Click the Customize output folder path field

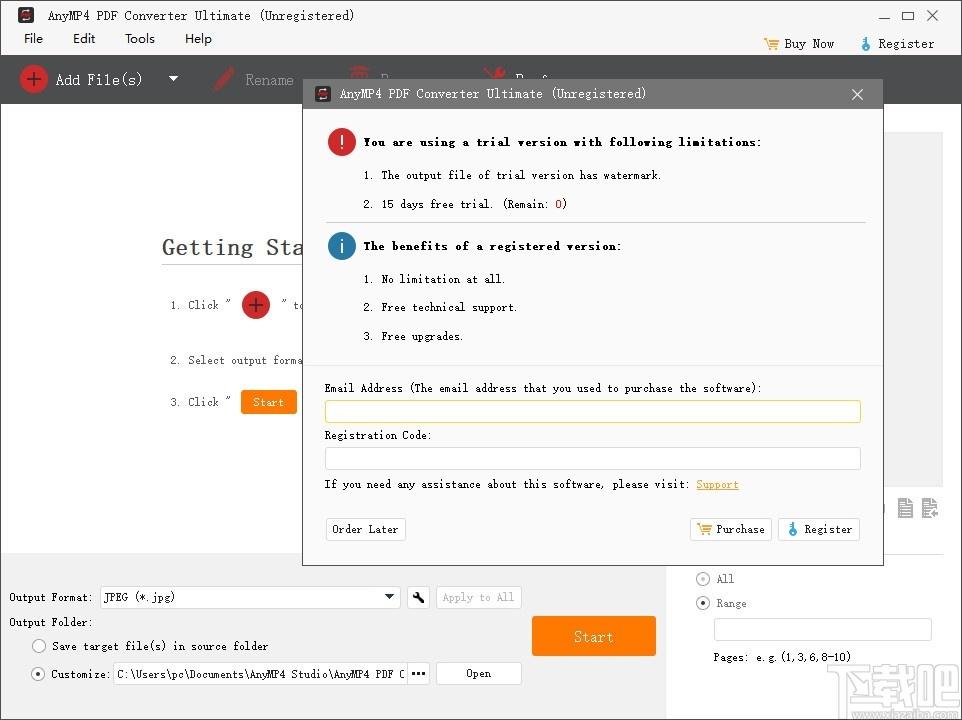pyautogui.click(x=261, y=674)
